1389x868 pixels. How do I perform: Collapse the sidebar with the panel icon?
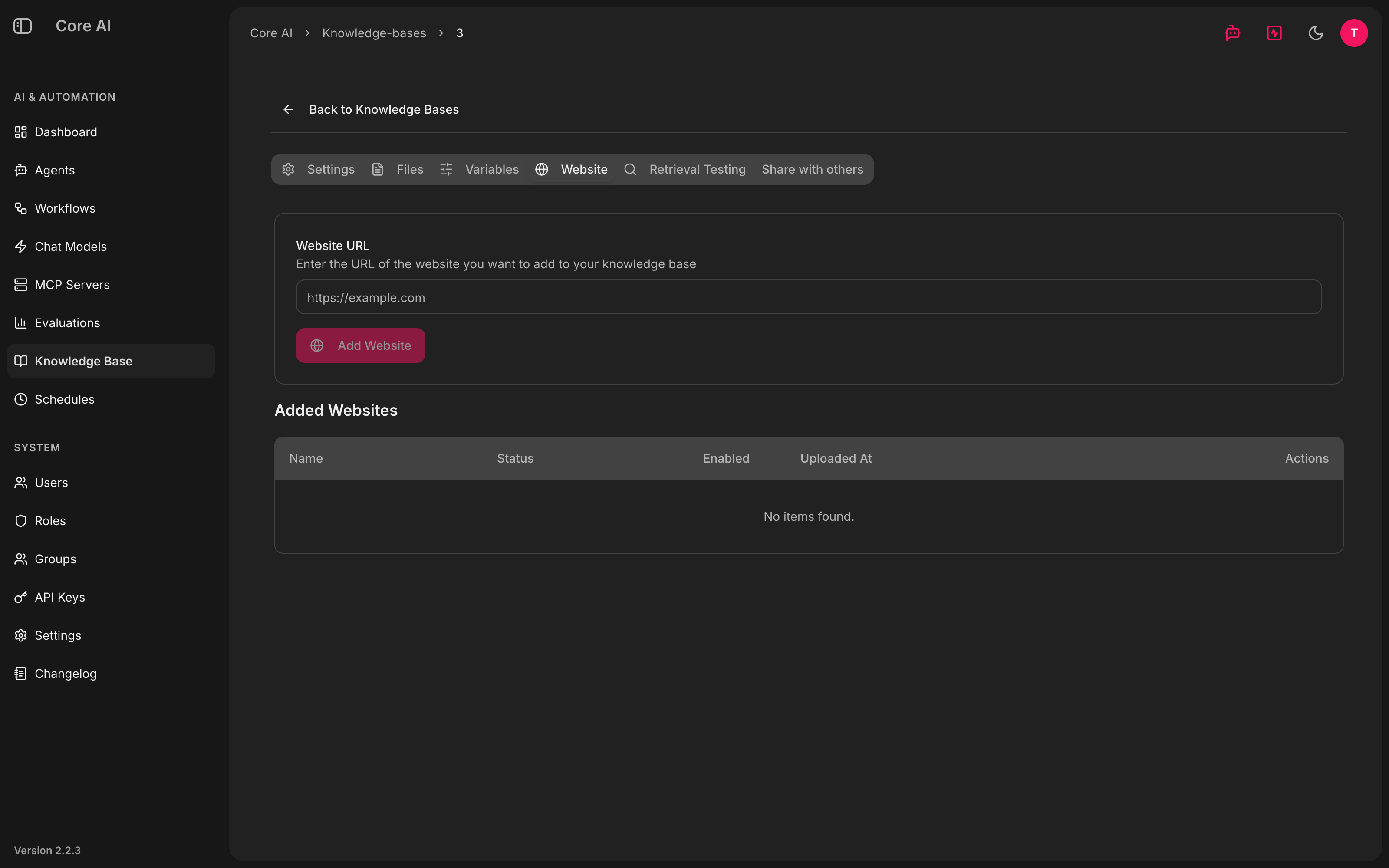(23, 26)
